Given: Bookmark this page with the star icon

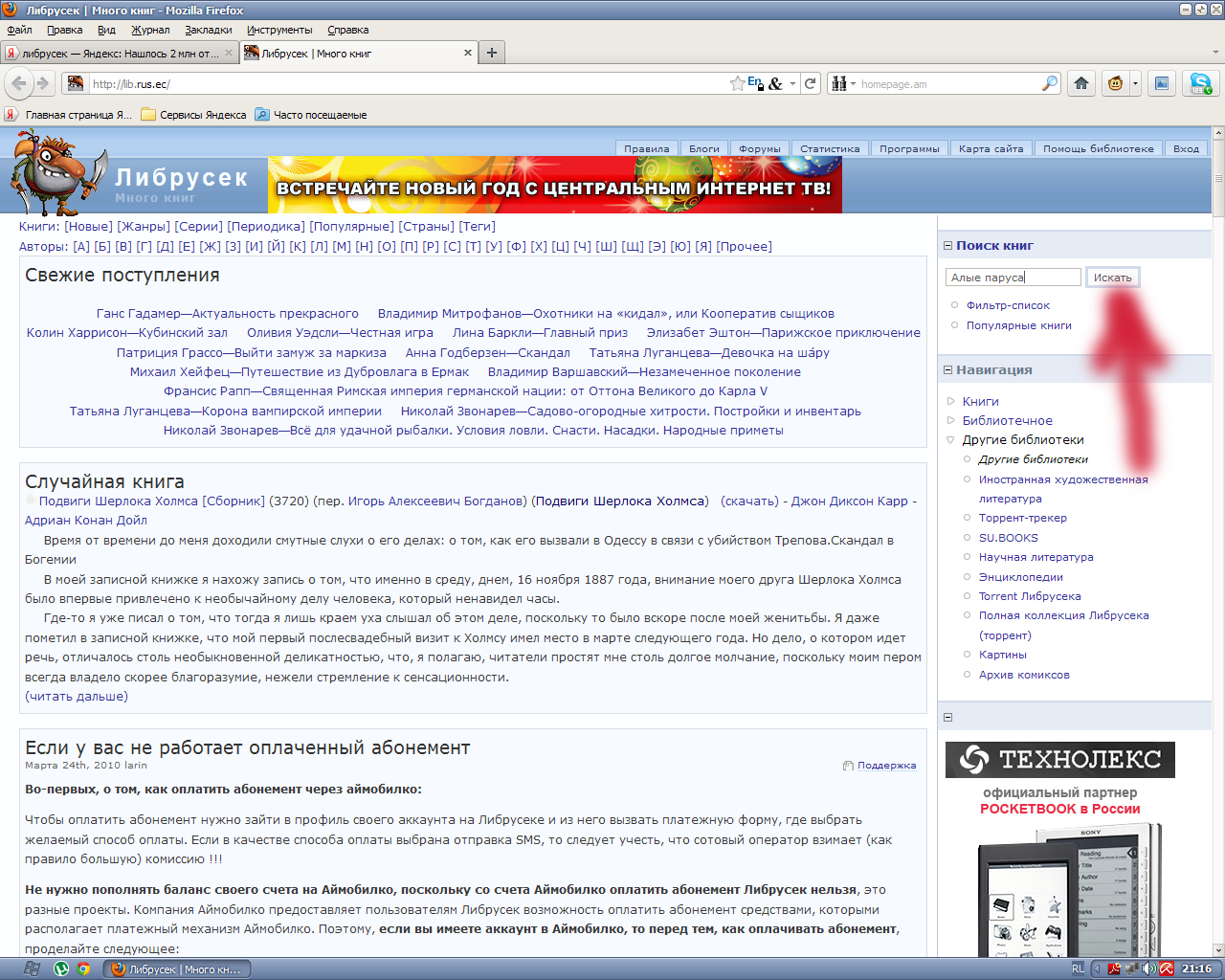Looking at the screenshot, I should click(x=737, y=83).
